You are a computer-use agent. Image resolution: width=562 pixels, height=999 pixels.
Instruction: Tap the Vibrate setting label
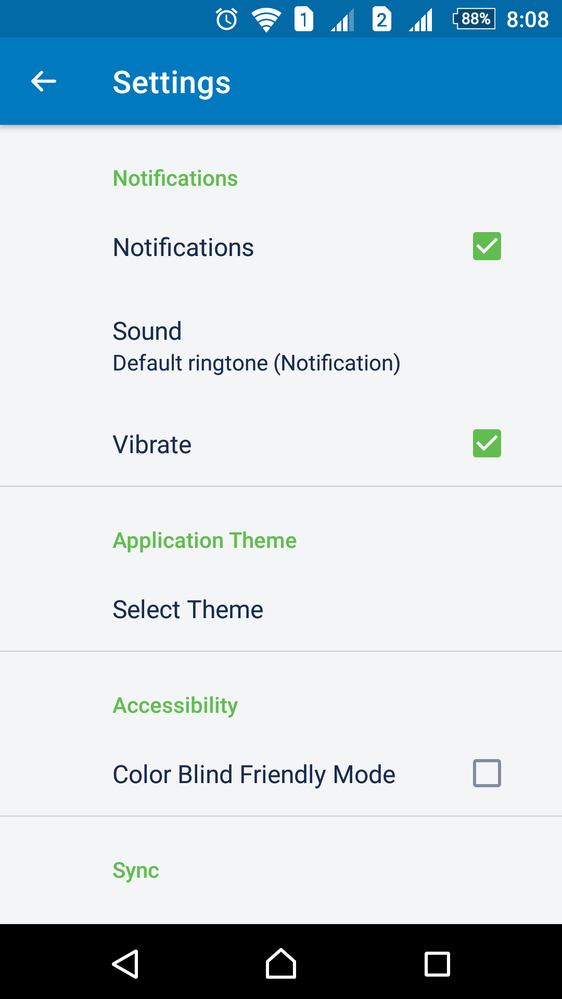(152, 445)
